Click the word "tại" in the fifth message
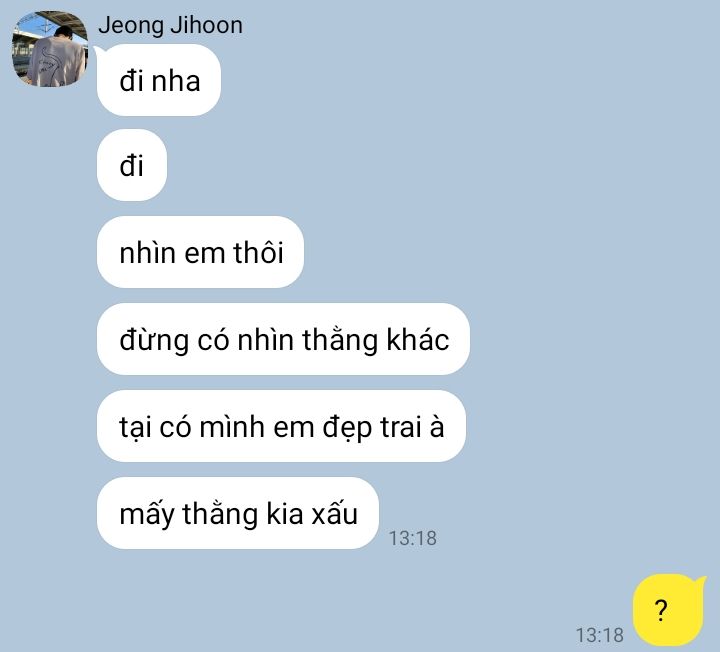 (135, 428)
